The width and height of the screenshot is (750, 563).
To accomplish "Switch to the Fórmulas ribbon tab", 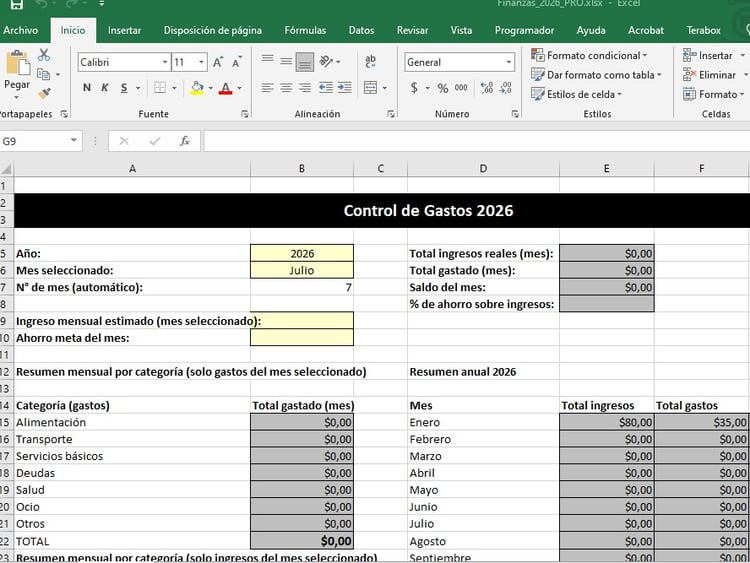I will tap(305, 30).
